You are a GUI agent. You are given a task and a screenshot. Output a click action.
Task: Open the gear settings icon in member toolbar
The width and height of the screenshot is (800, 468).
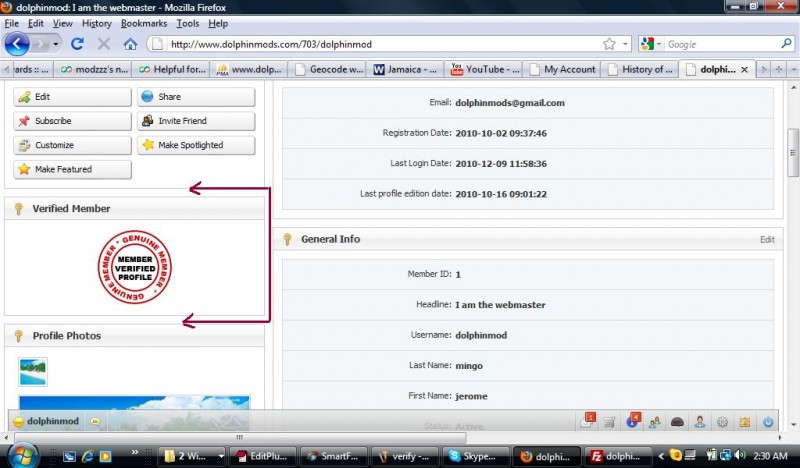point(722,422)
